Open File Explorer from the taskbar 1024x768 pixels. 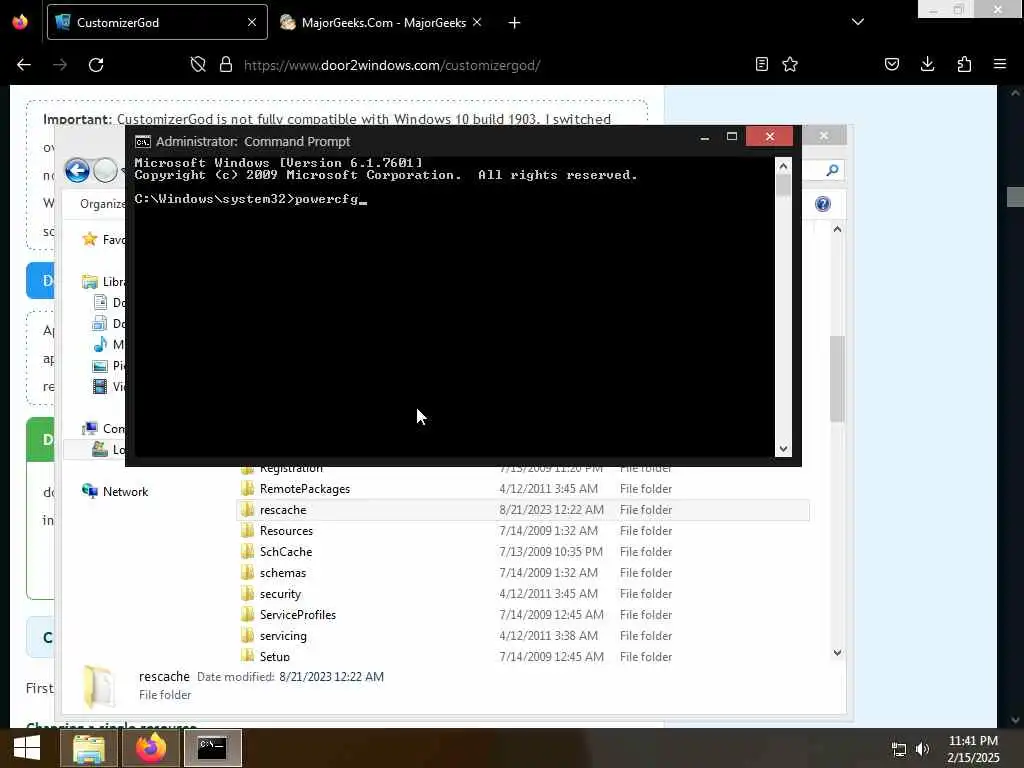click(89, 748)
